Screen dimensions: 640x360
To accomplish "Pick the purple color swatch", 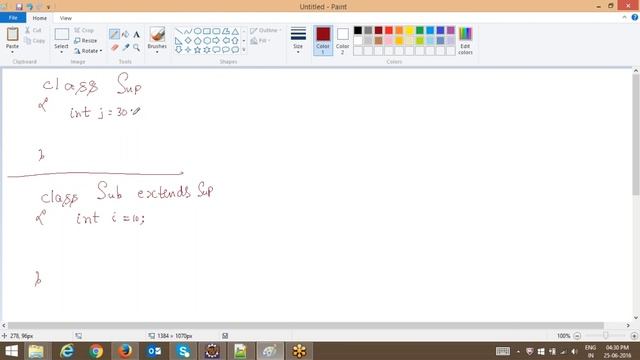I will [451, 30].
